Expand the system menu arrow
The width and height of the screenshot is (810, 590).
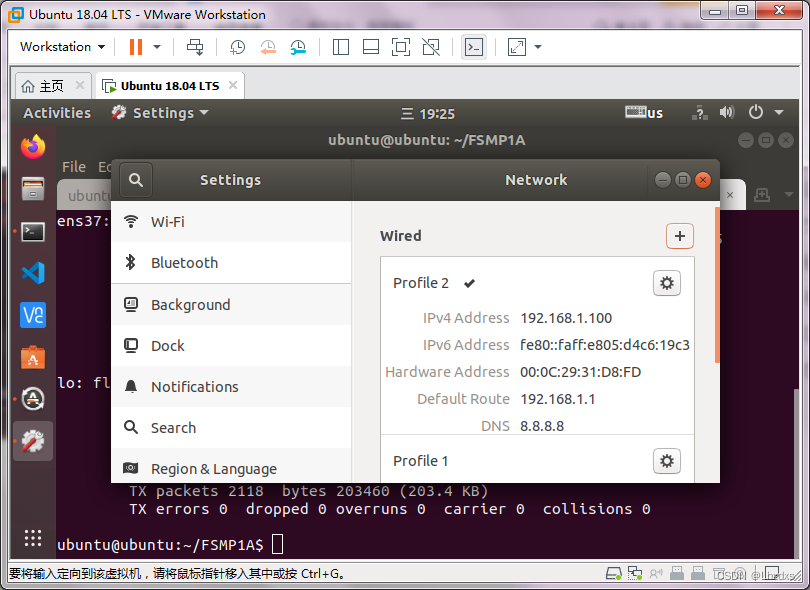click(x=779, y=112)
